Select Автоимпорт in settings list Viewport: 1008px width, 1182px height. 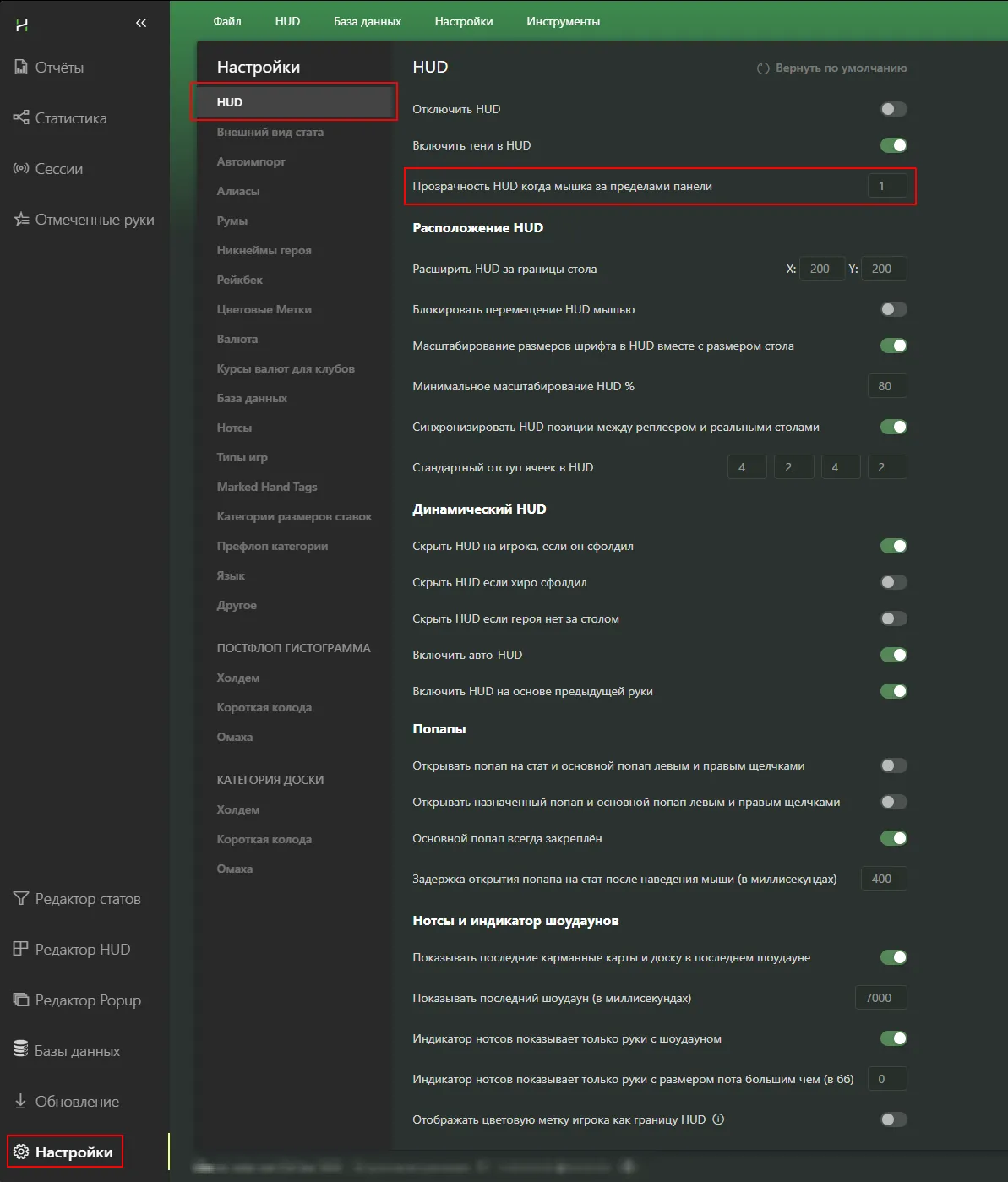tap(251, 161)
